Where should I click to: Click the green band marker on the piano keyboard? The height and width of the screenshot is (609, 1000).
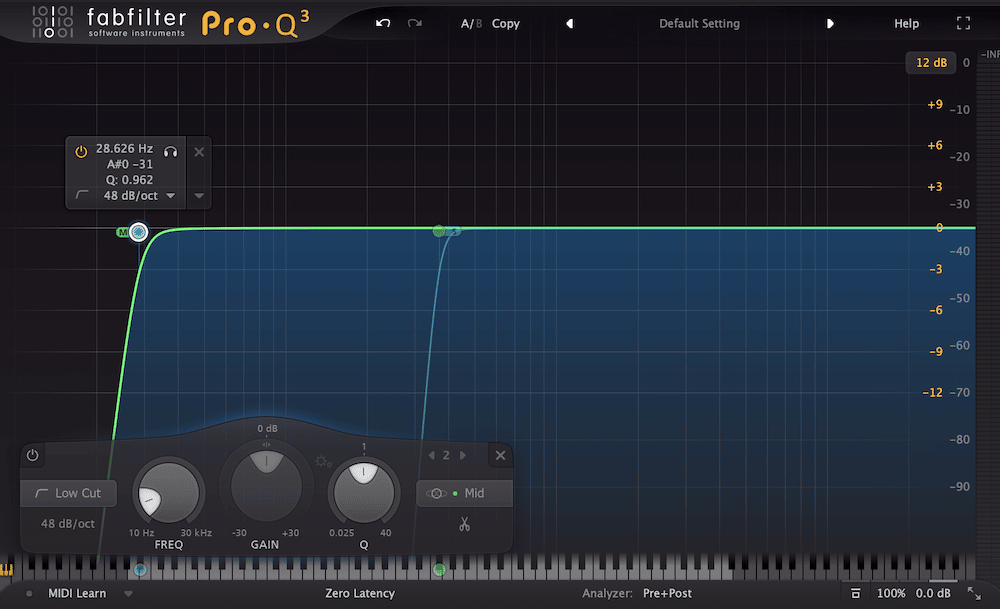(x=439, y=569)
